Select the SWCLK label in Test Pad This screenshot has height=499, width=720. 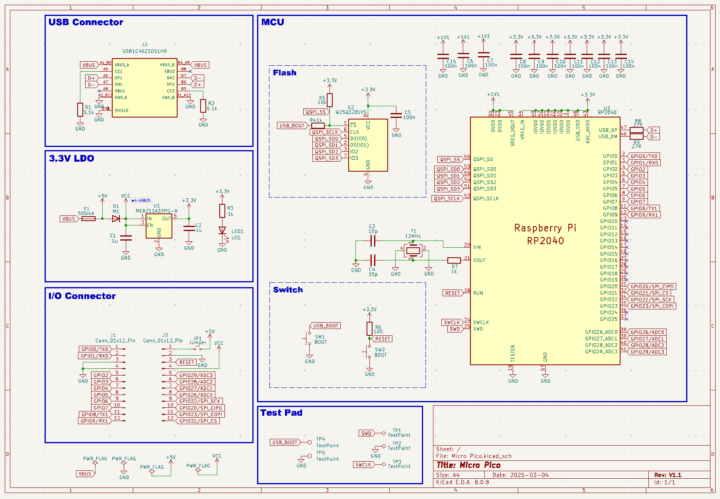(x=365, y=465)
